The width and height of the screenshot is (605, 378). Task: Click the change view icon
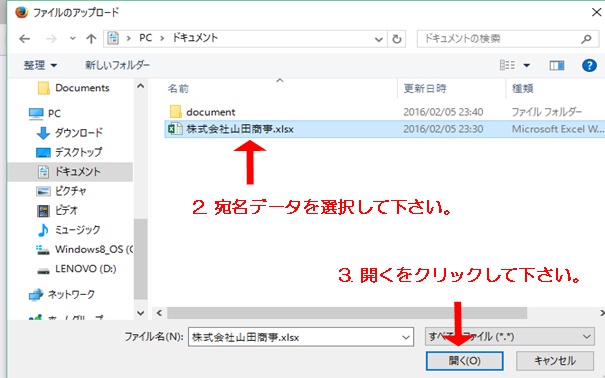coord(507,65)
